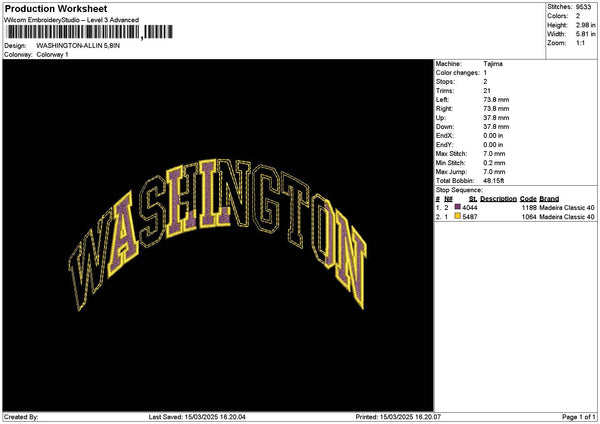Click the Width value 5.81 in
The image size is (600, 424).
click(585, 34)
